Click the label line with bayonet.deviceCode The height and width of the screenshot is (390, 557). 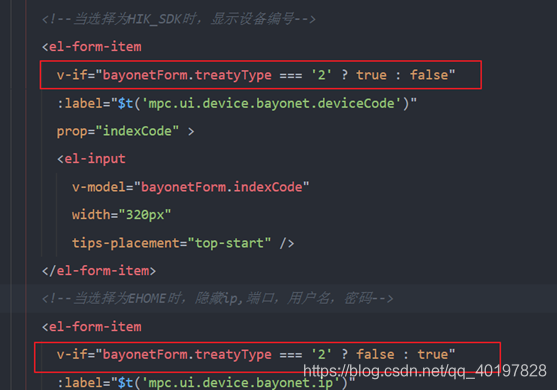coord(237,103)
